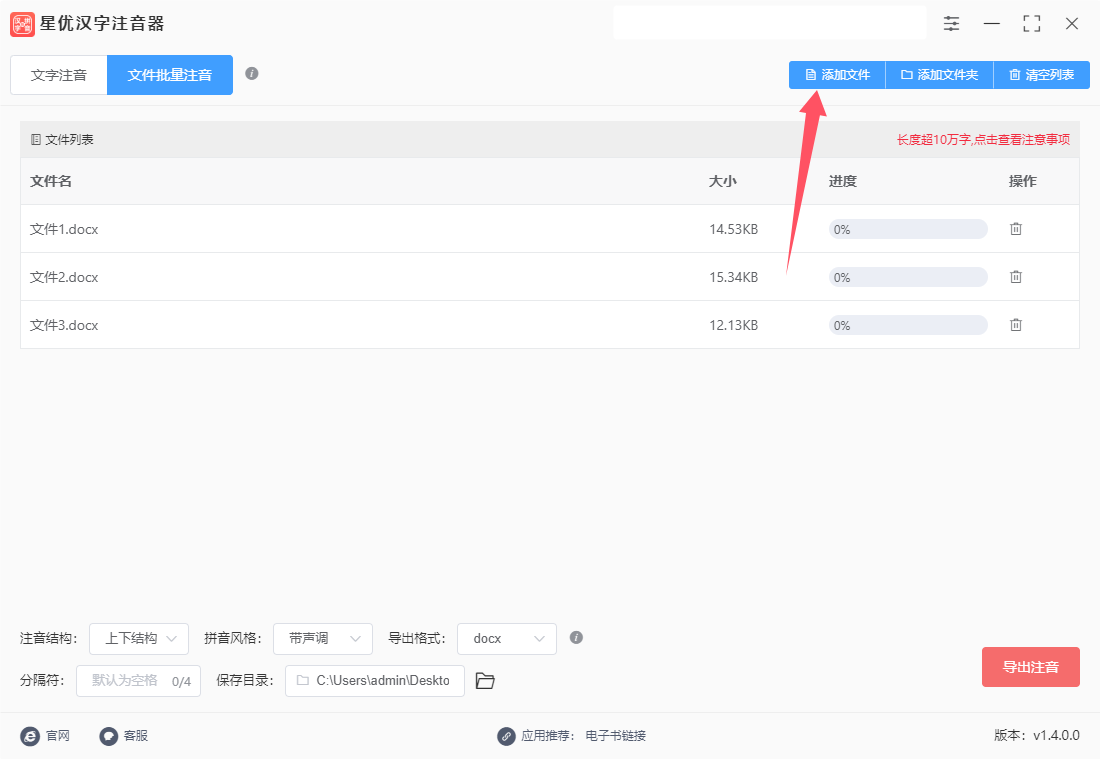Switch to the 文字注音 tab

tap(59, 75)
